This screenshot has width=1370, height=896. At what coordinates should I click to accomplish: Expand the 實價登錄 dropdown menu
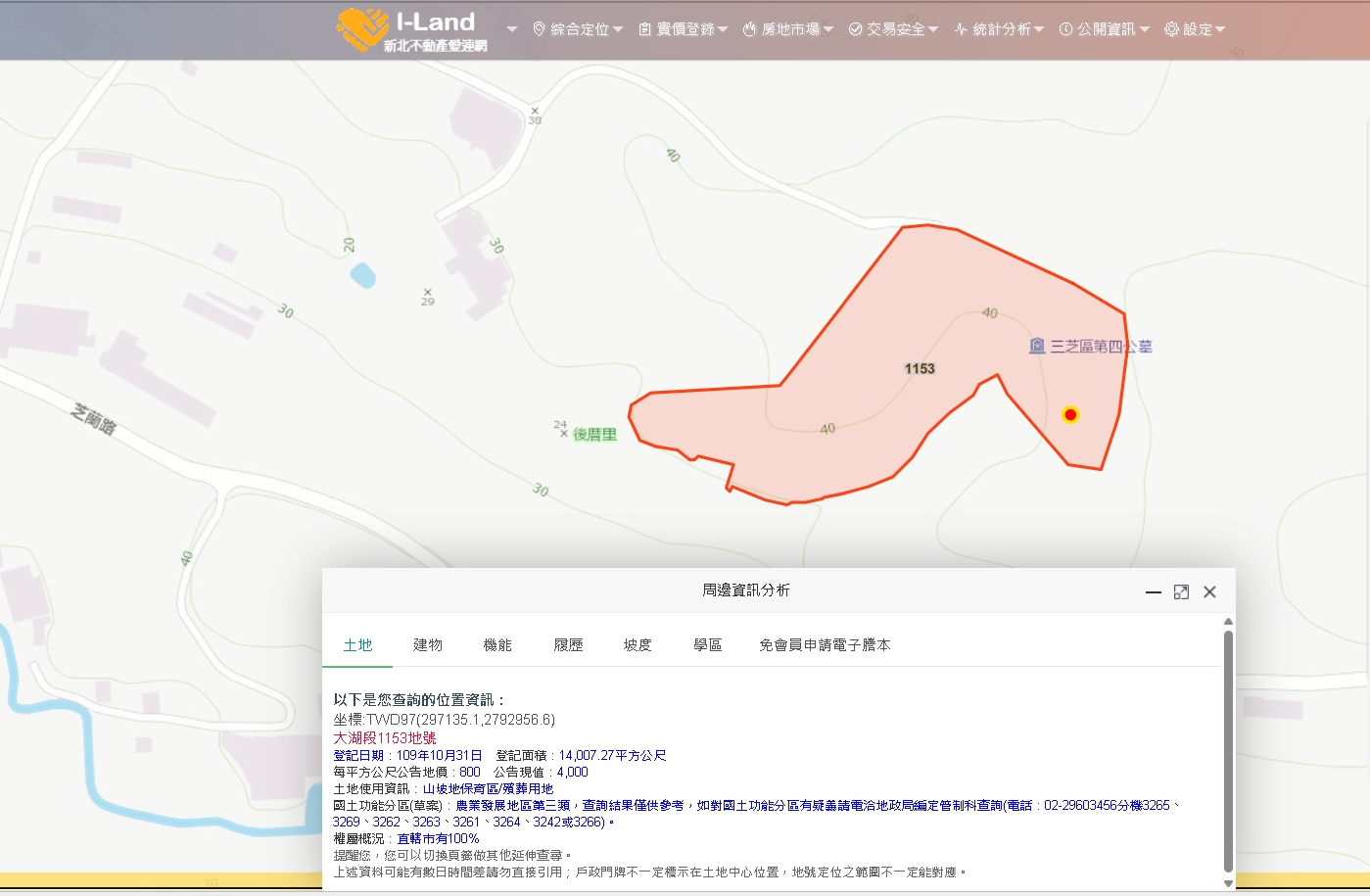(x=722, y=28)
